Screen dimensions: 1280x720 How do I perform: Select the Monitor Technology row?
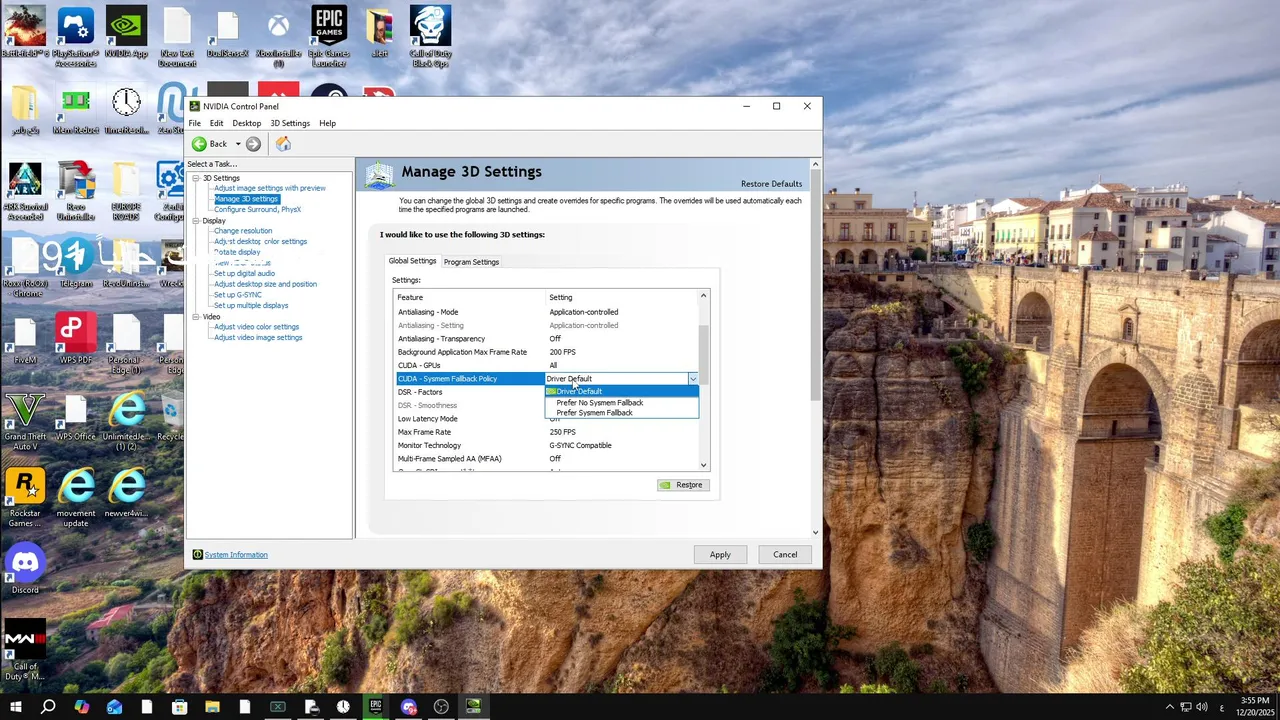tap(547, 445)
